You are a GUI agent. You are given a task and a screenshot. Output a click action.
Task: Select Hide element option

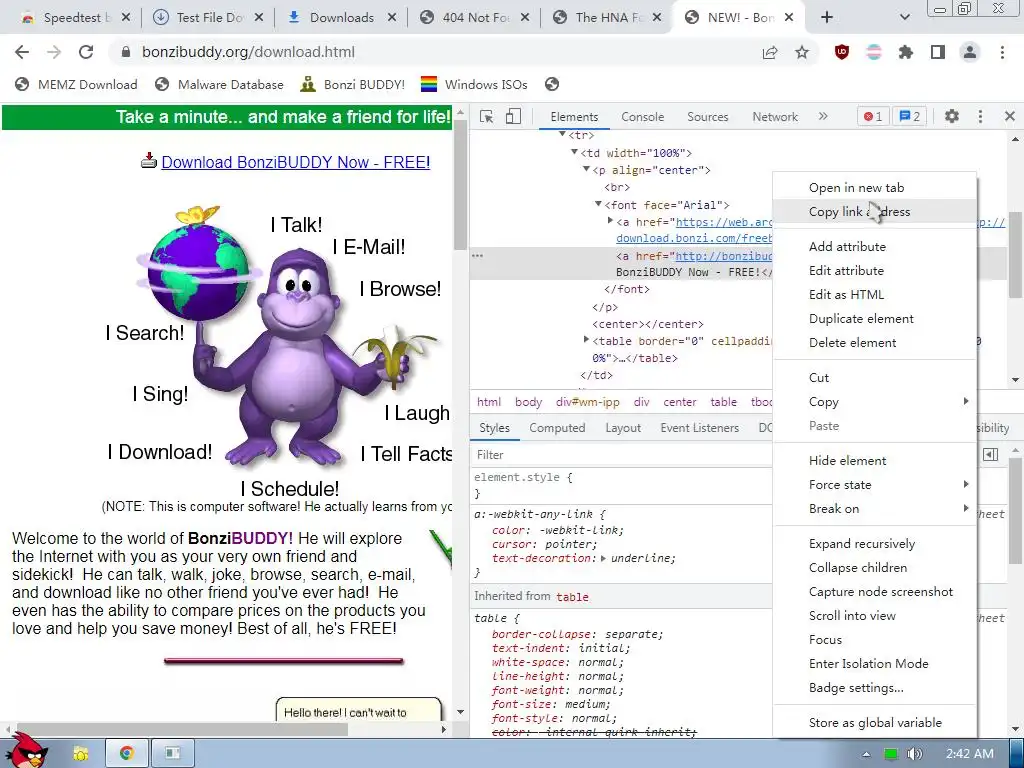point(875,460)
